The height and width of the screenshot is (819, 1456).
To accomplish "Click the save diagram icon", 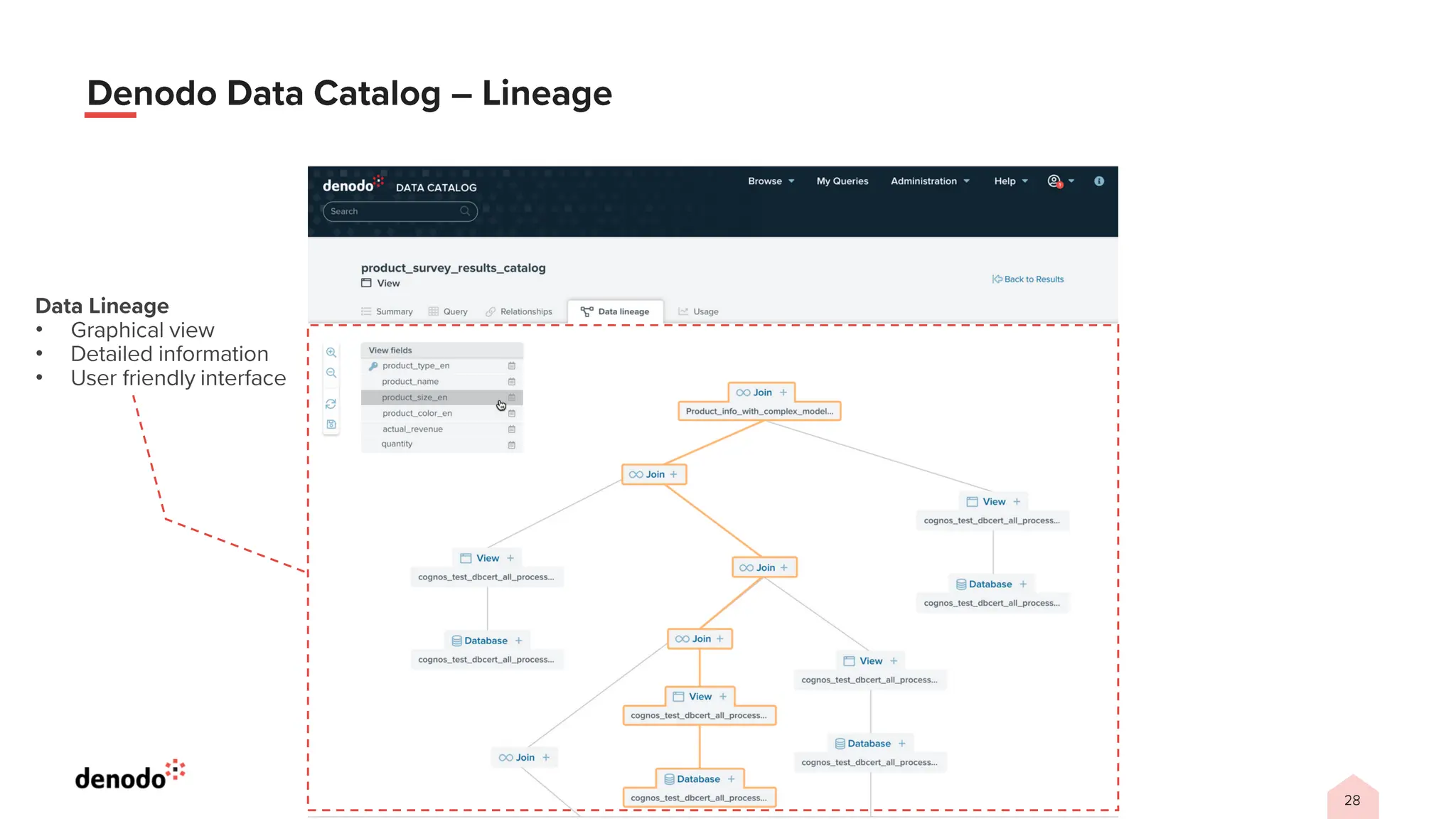I will (331, 424).
